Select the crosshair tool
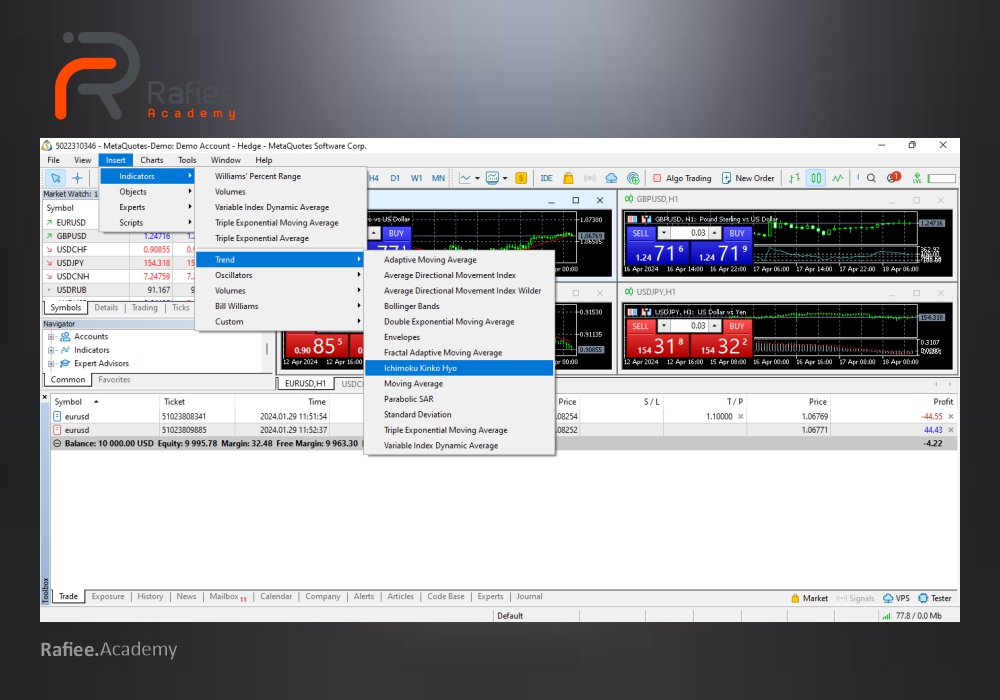The height and width of the screenshot is (700, 1000). [77, 178]
